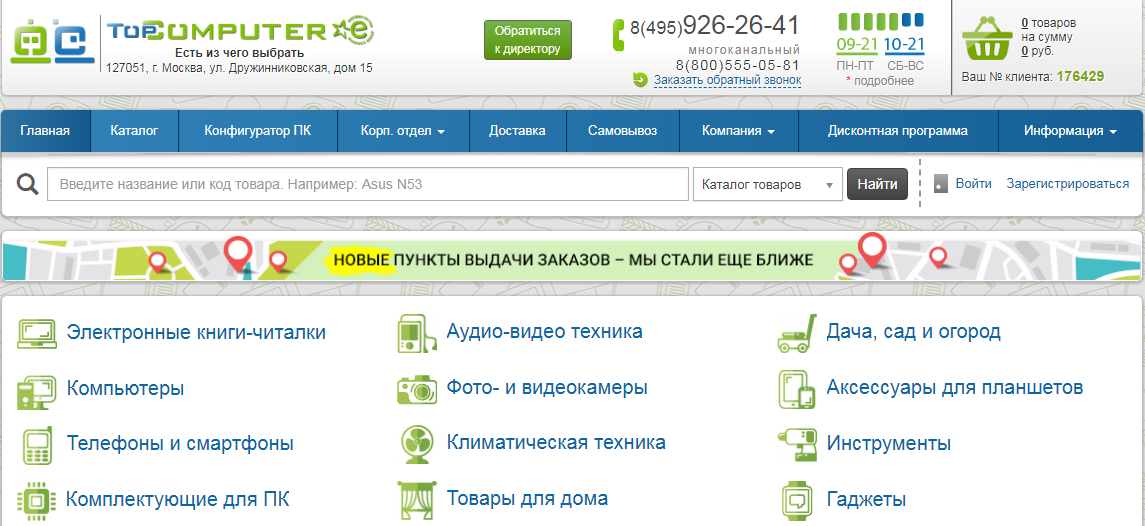The height and width of the screenshot is (526, 1145).
Task: Click the fan icon for climate equipment
Action: click(416, 443)
